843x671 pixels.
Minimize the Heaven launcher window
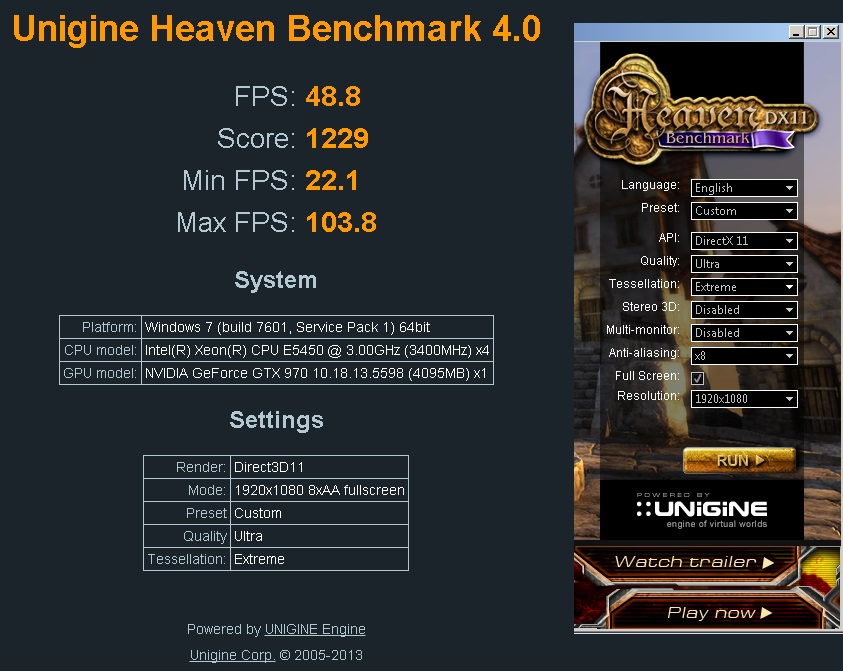796,32
